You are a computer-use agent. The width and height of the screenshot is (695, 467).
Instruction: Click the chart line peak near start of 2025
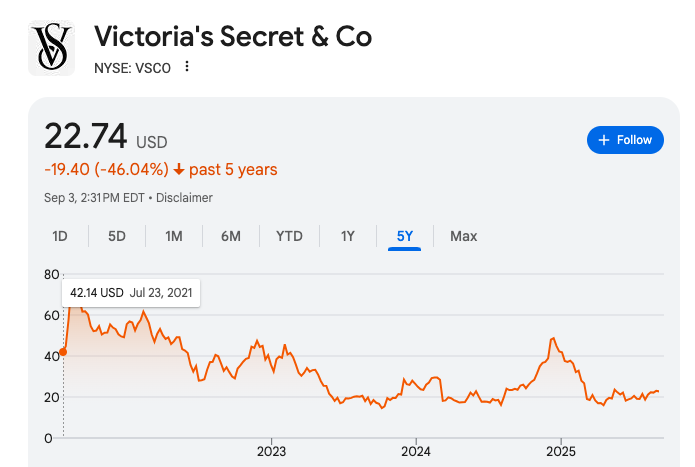click(x=553, y=339)
